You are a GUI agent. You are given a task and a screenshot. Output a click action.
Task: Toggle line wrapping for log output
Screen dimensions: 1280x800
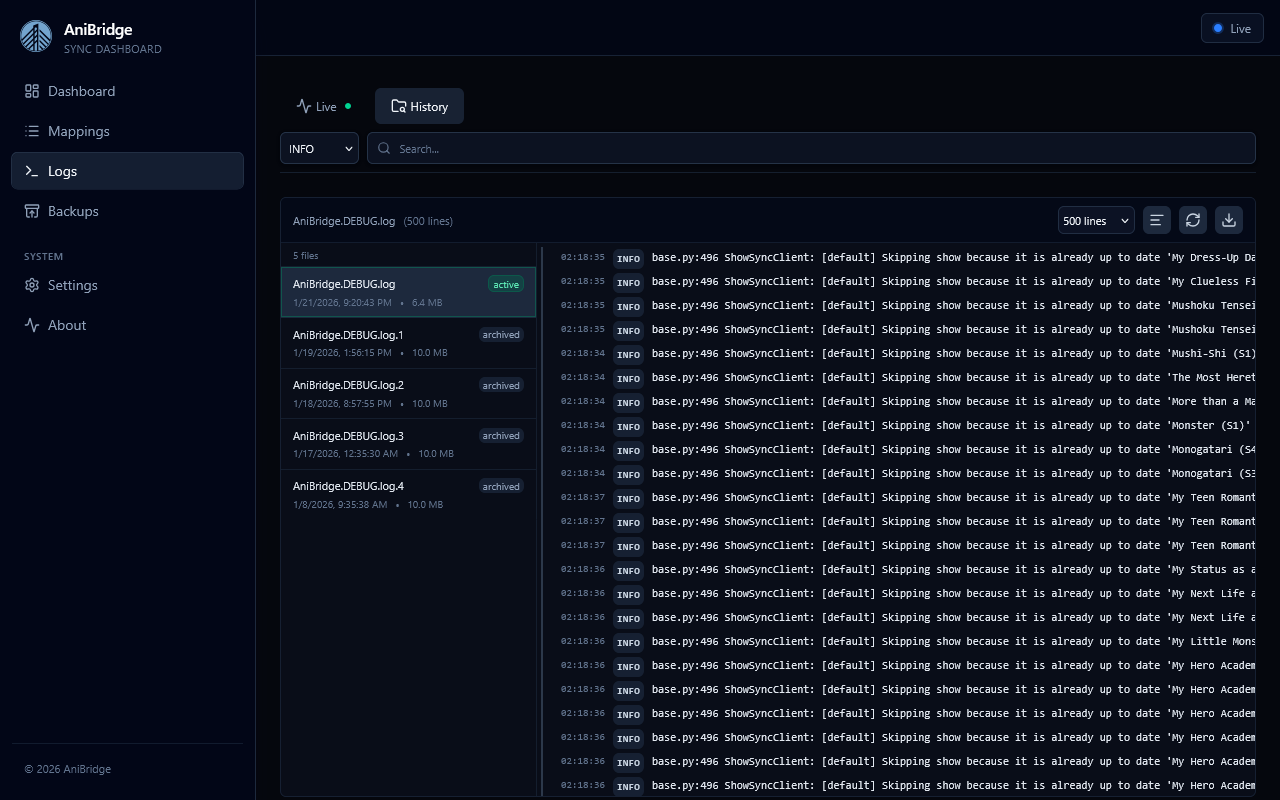(x=1156, y=220)
